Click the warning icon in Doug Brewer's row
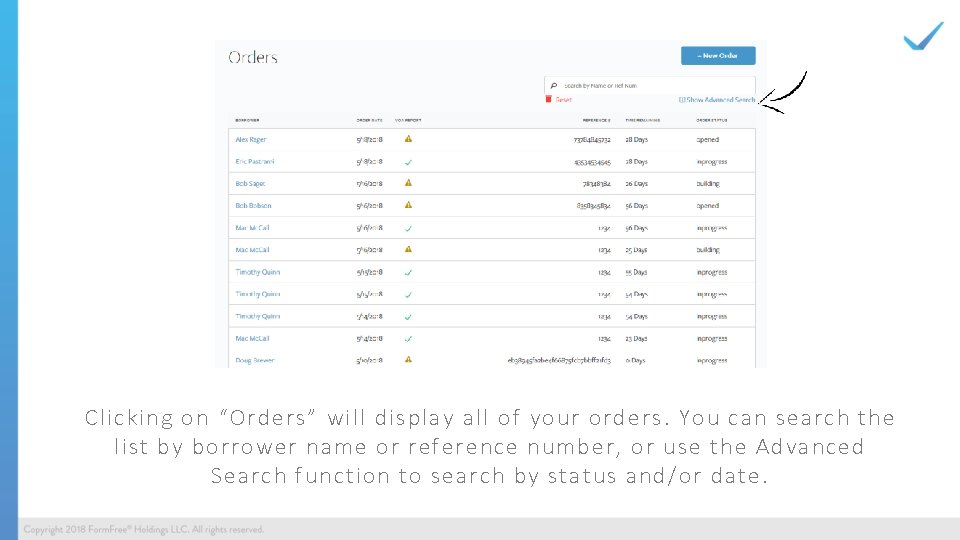 pyautogui.click(x=408, y=360)
